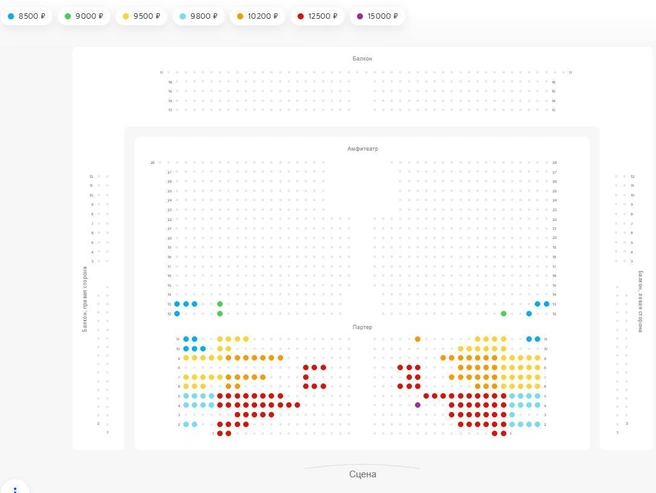Toggle the 9800 ₽ light-blue price filter
This screenshot has height=493, width=656.
pyautogui.click(x=198, y=16)
